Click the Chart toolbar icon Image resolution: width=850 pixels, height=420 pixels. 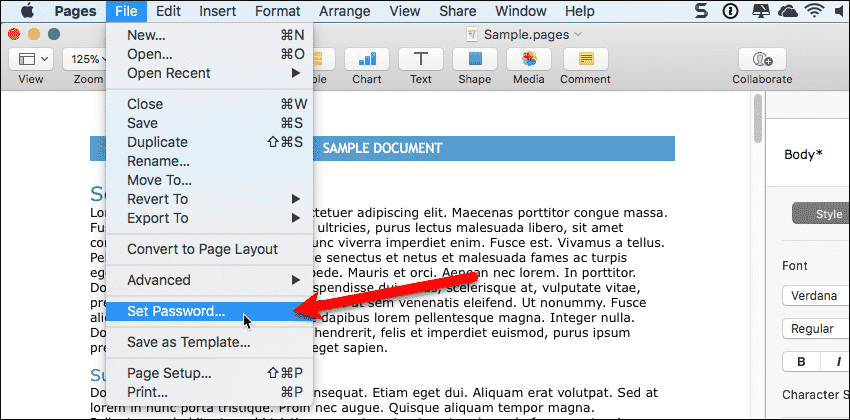[x=367, y=59]
